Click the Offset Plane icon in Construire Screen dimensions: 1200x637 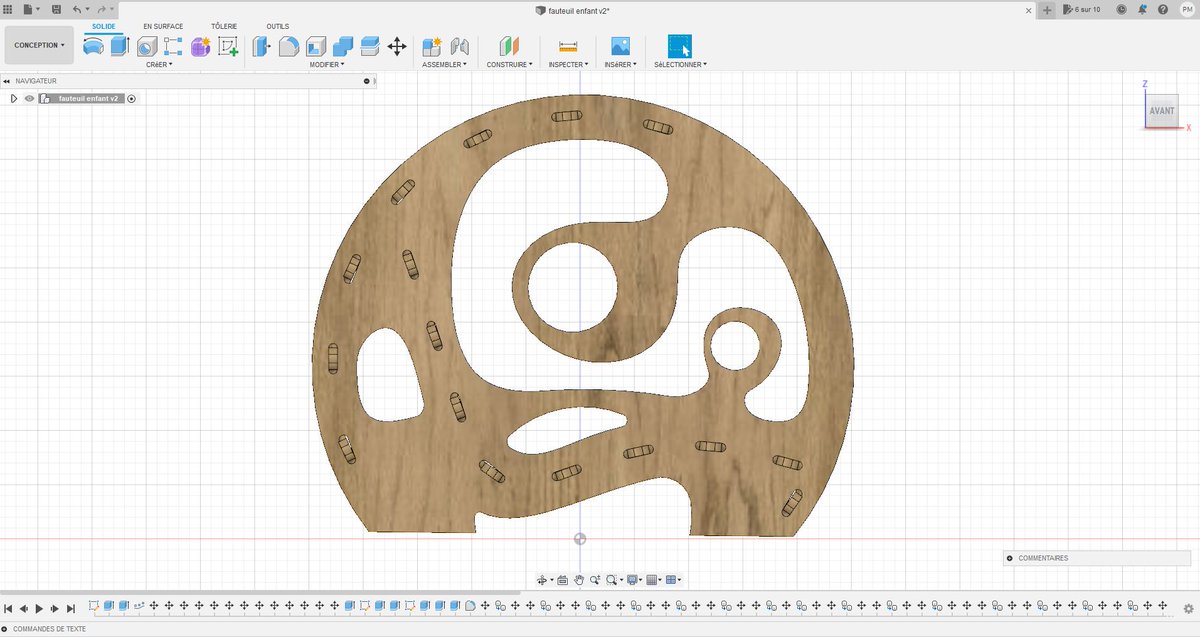coord(510,46)
